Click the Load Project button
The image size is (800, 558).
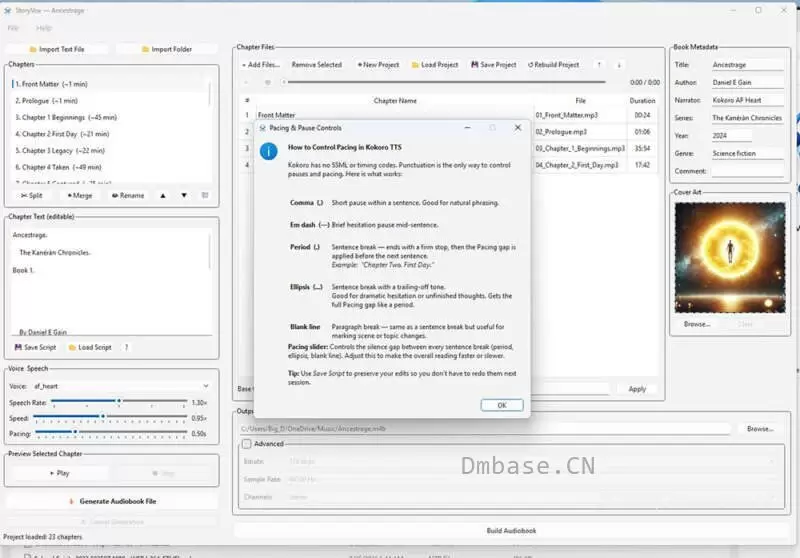tap(435, 65)
